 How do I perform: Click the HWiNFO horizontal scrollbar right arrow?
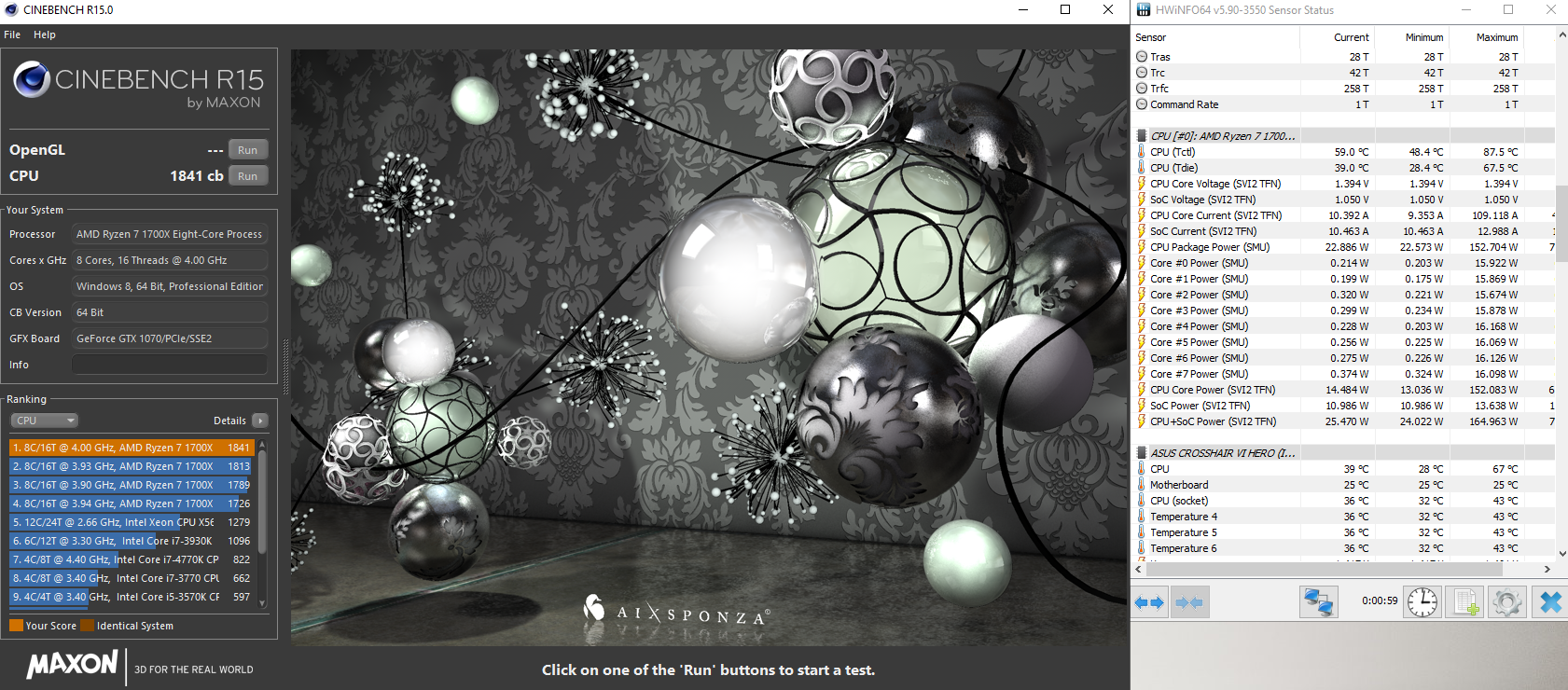[x=1547, y=569]
